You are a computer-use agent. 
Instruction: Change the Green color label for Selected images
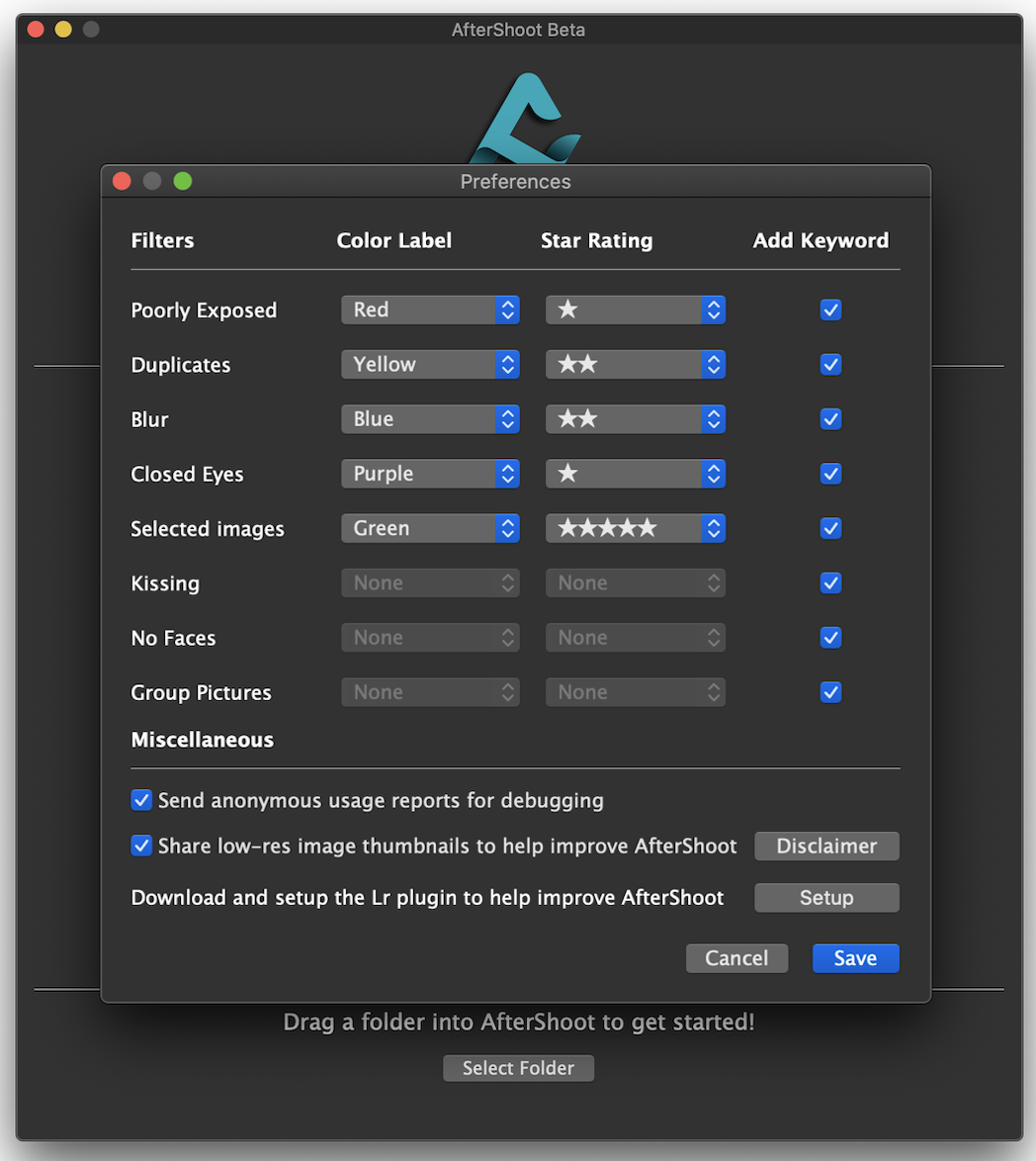click(x=430, y=529)
